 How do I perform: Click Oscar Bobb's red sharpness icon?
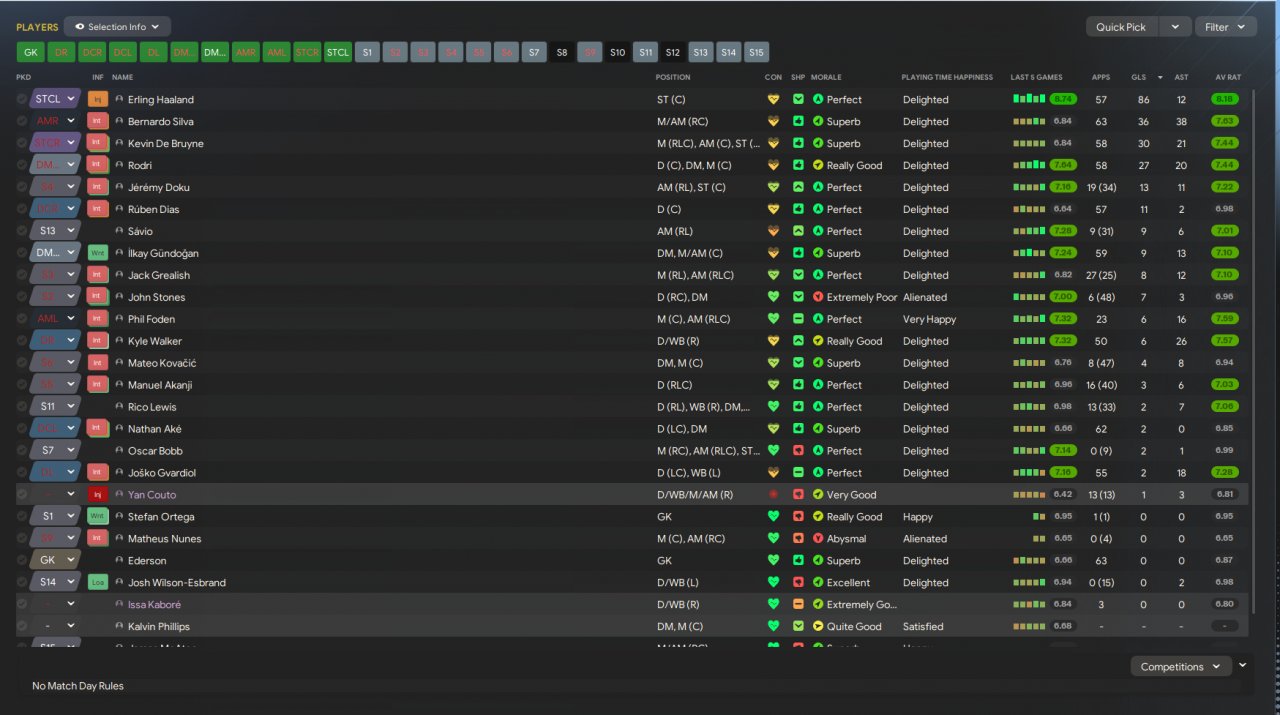click(x=798, y=451)
